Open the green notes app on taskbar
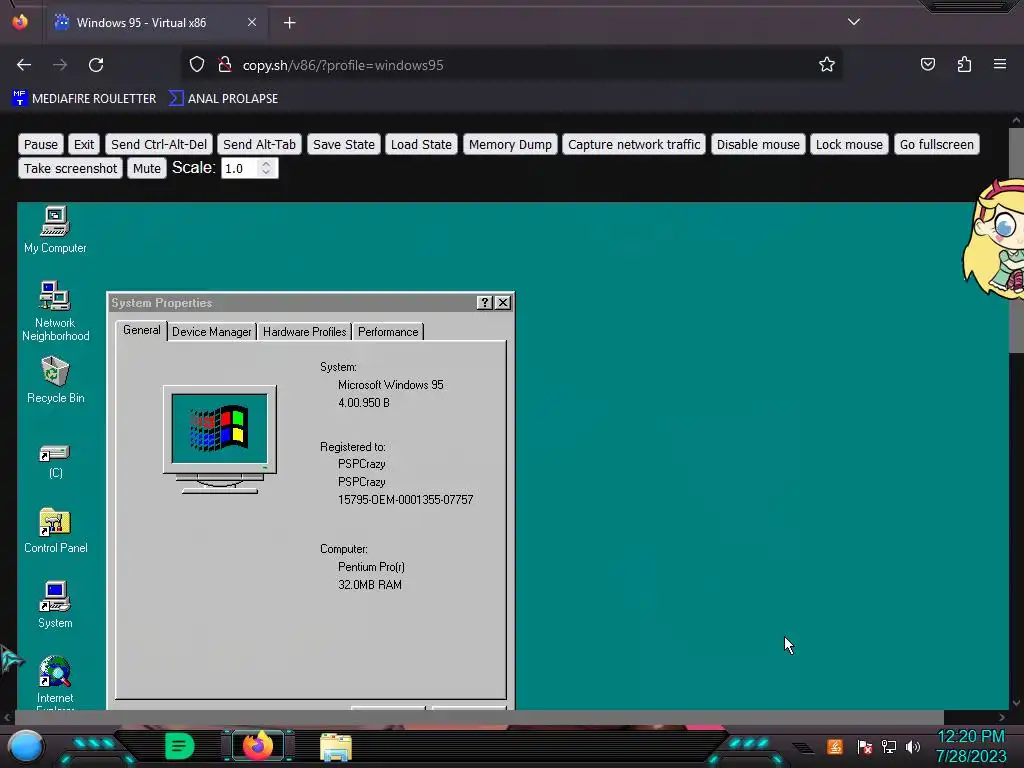The width and height of the screenshot is (1024, 768). 179,746
